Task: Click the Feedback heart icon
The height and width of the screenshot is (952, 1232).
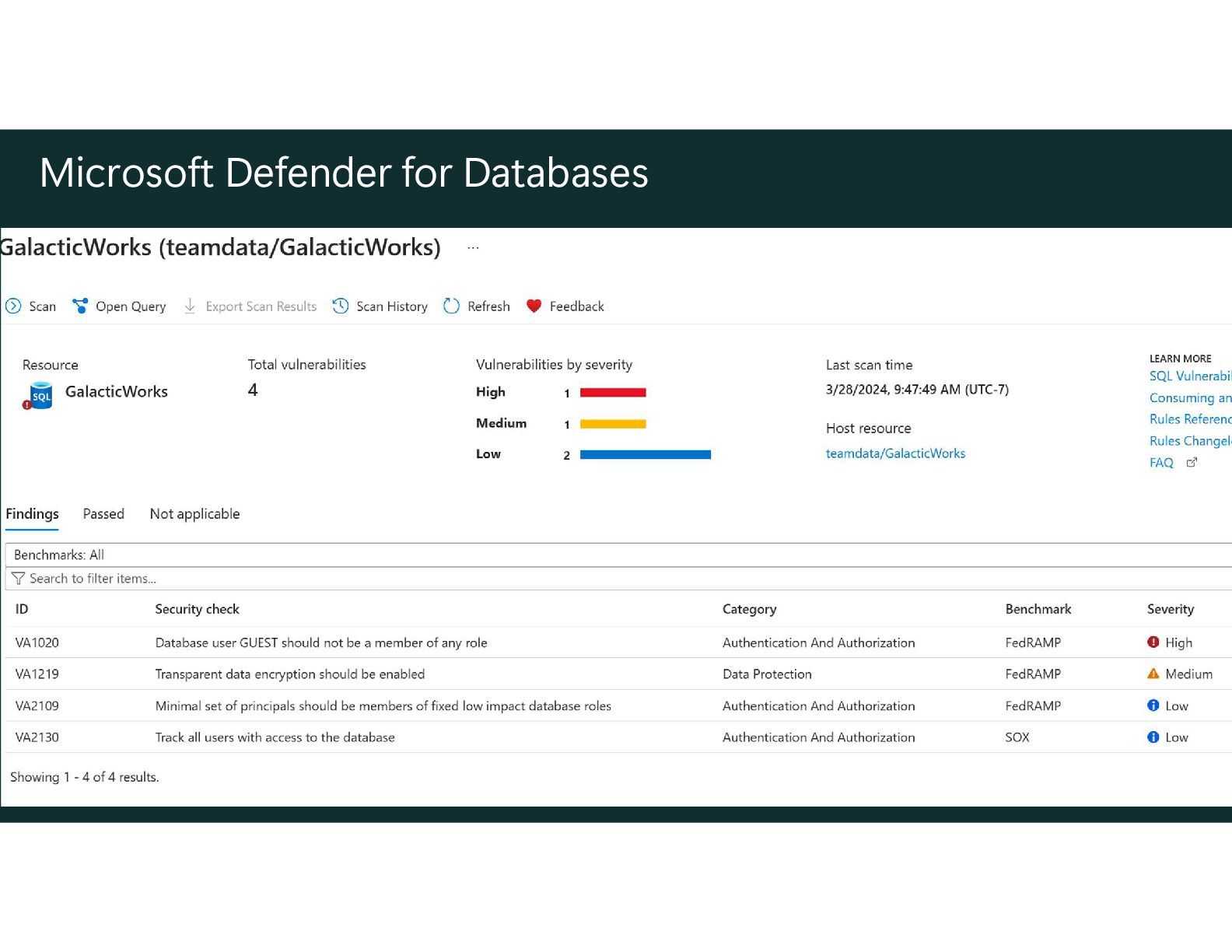Action: click(534, 306)
